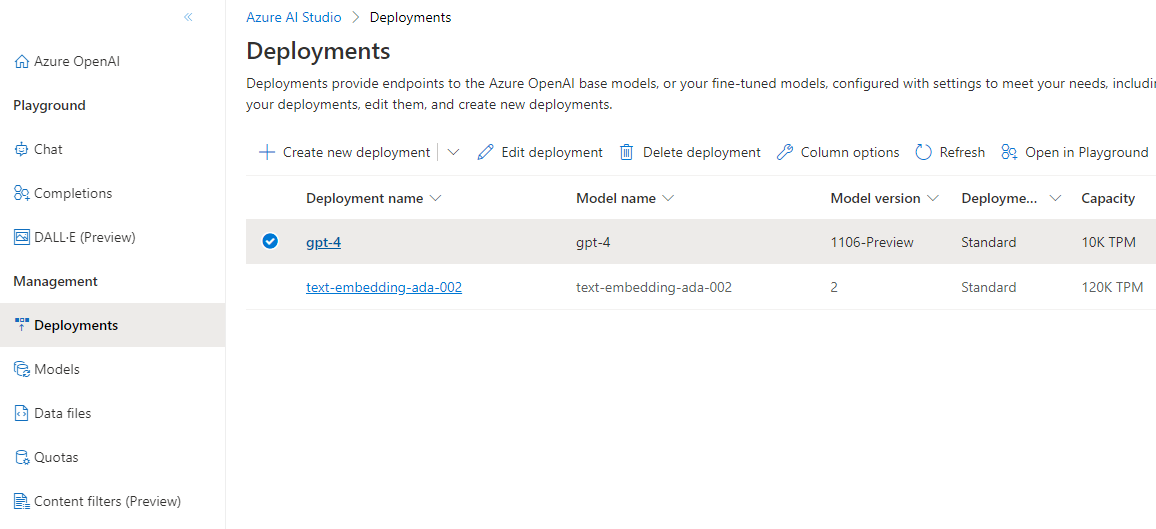Click the Chat robot icon

point(21,150)
